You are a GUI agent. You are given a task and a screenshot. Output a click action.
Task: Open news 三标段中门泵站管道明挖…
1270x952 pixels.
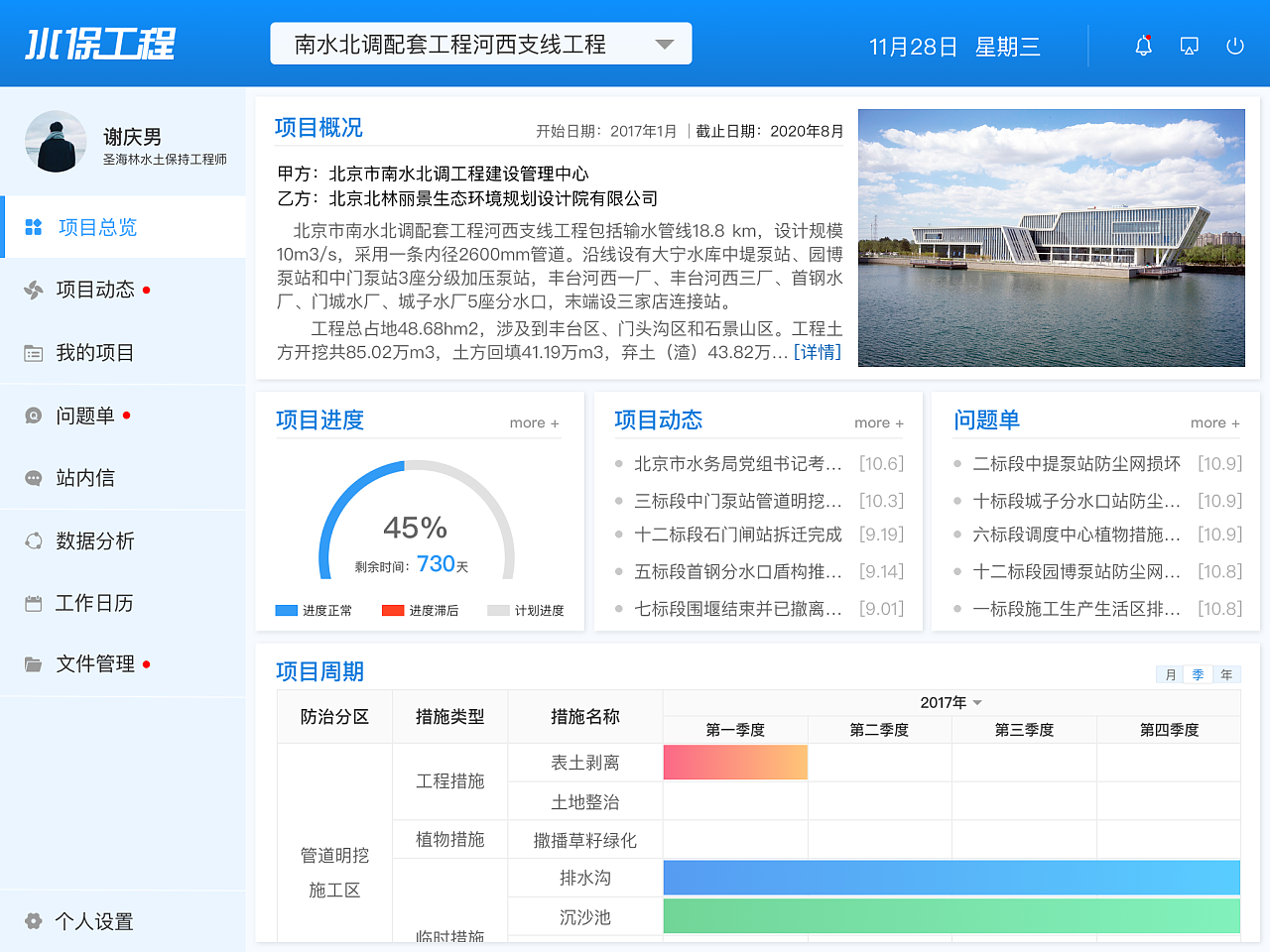point(738,501)
